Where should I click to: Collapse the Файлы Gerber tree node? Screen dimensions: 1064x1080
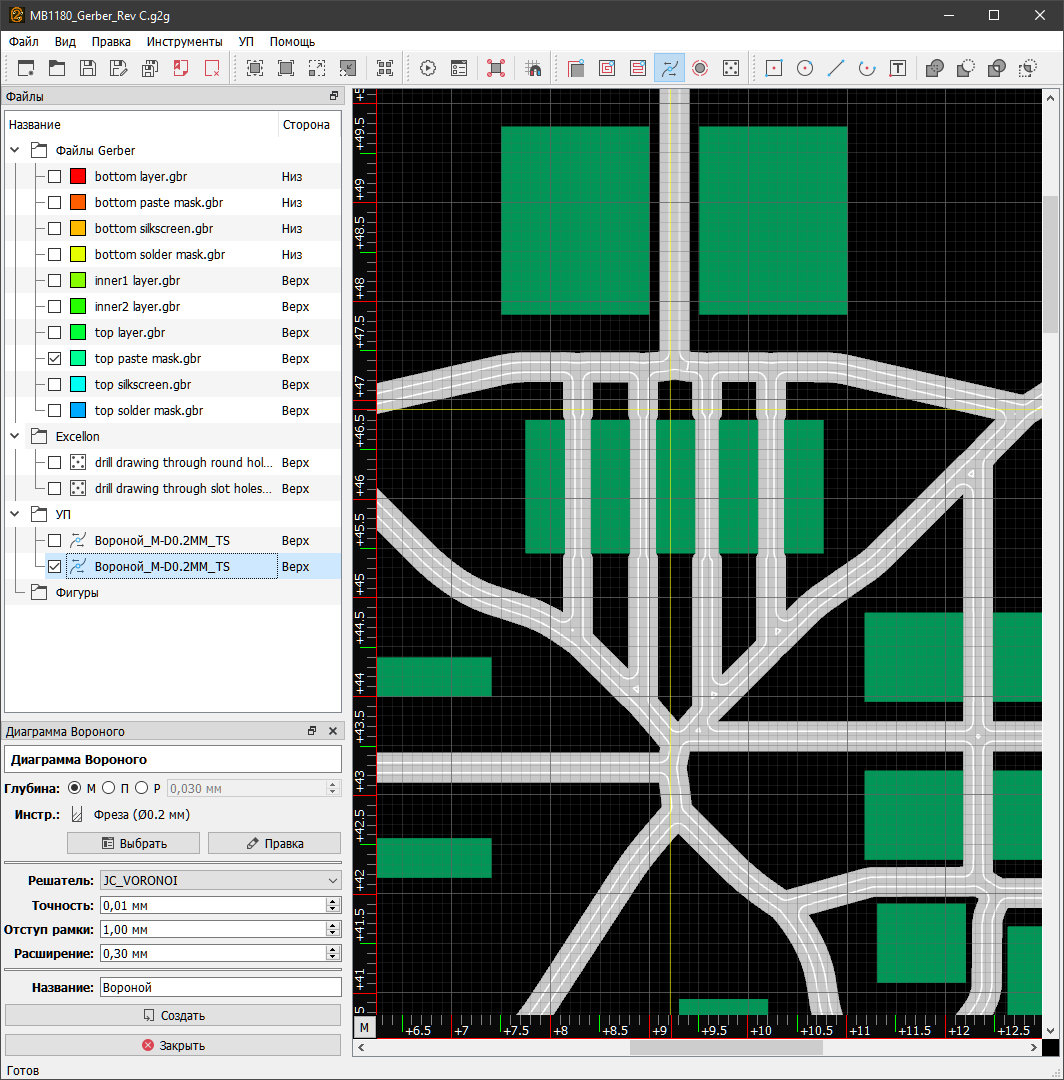click(x=15, y=151)
